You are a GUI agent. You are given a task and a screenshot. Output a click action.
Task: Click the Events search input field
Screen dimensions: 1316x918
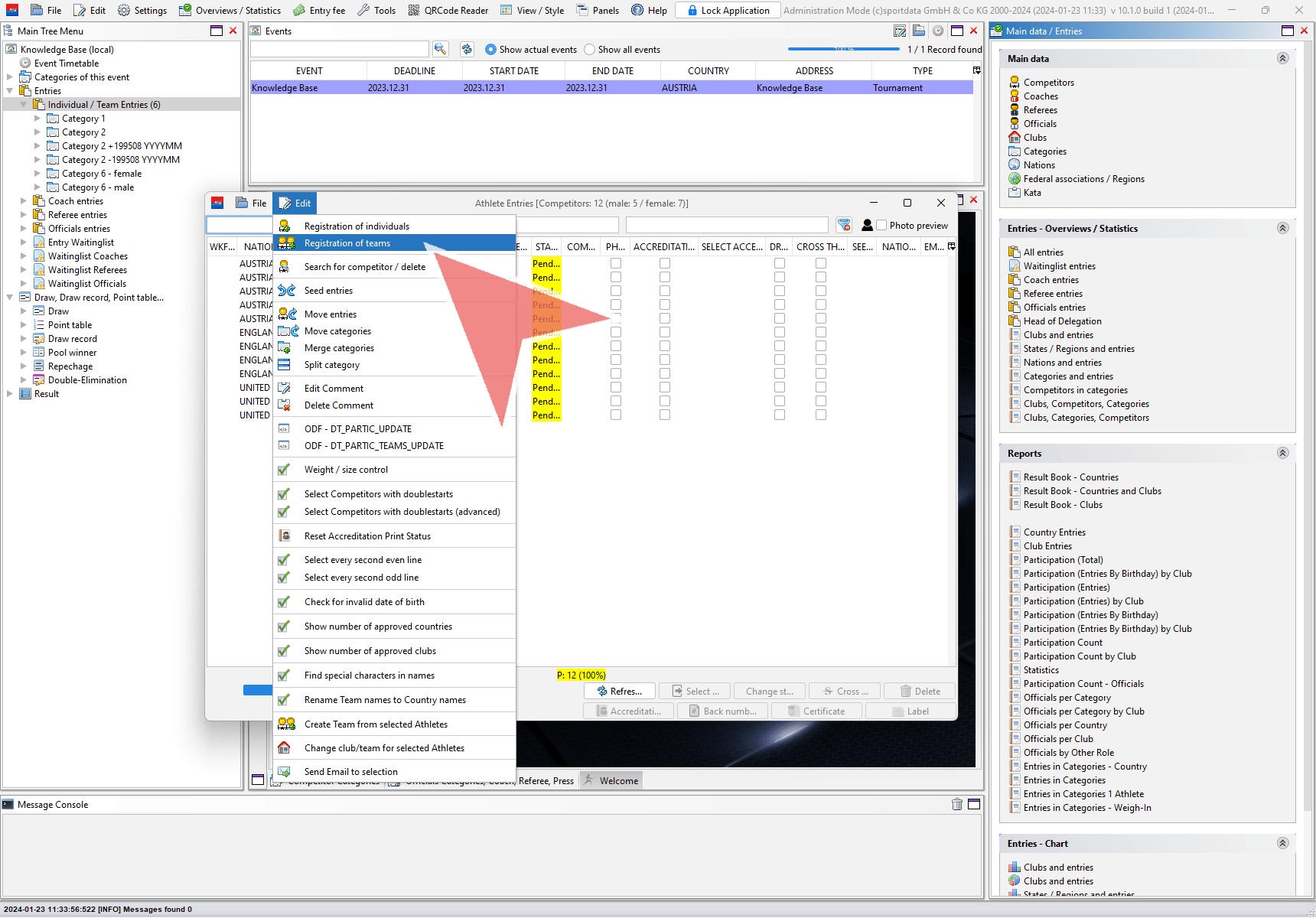(339, 49)
